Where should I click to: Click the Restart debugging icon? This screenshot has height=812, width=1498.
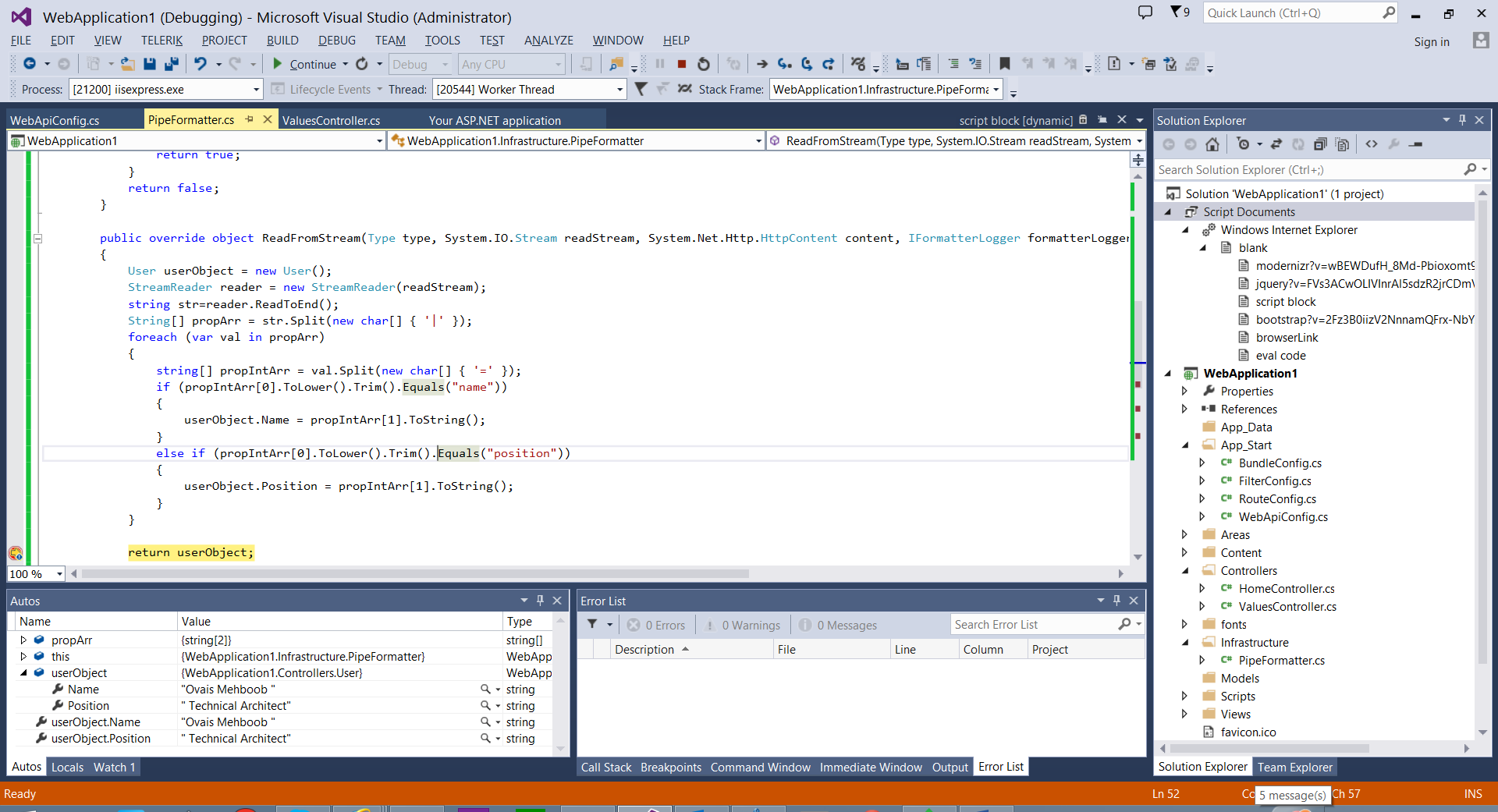click(704, 64)
